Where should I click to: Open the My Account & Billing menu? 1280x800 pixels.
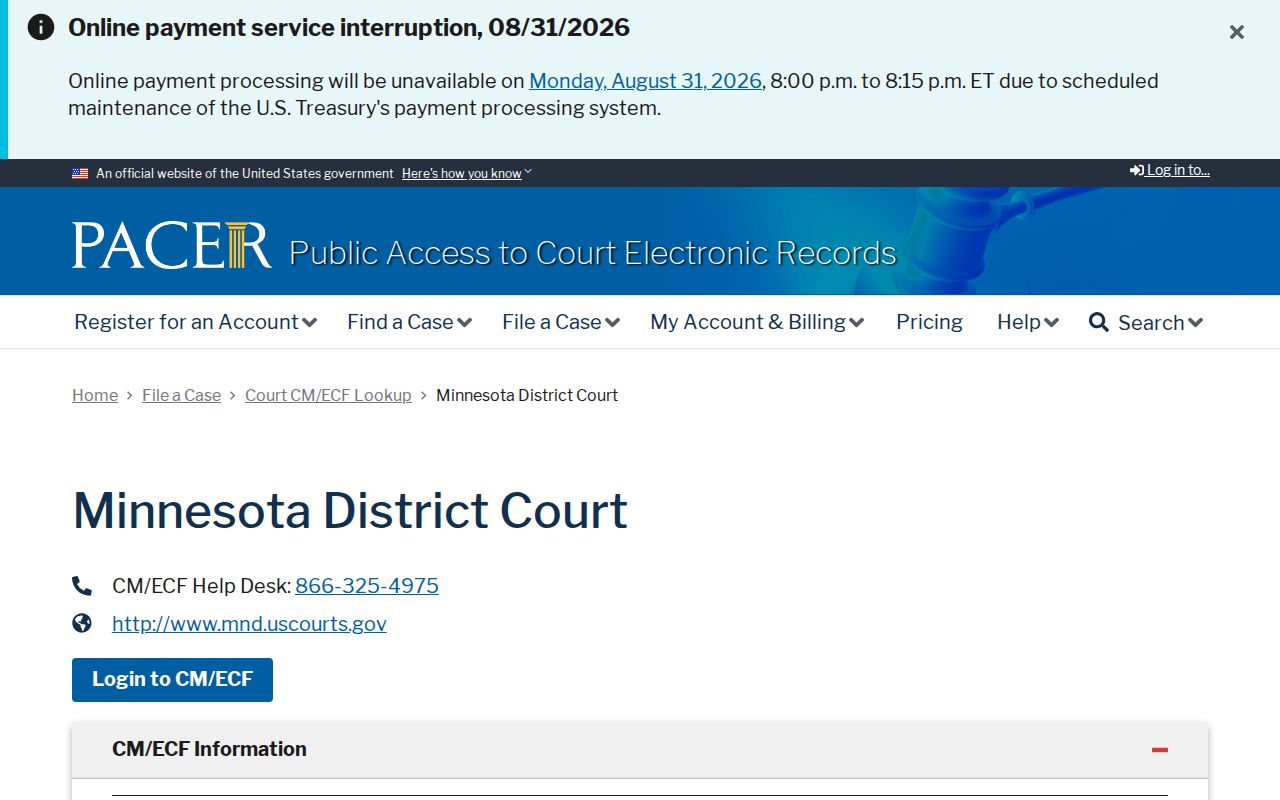757,322
